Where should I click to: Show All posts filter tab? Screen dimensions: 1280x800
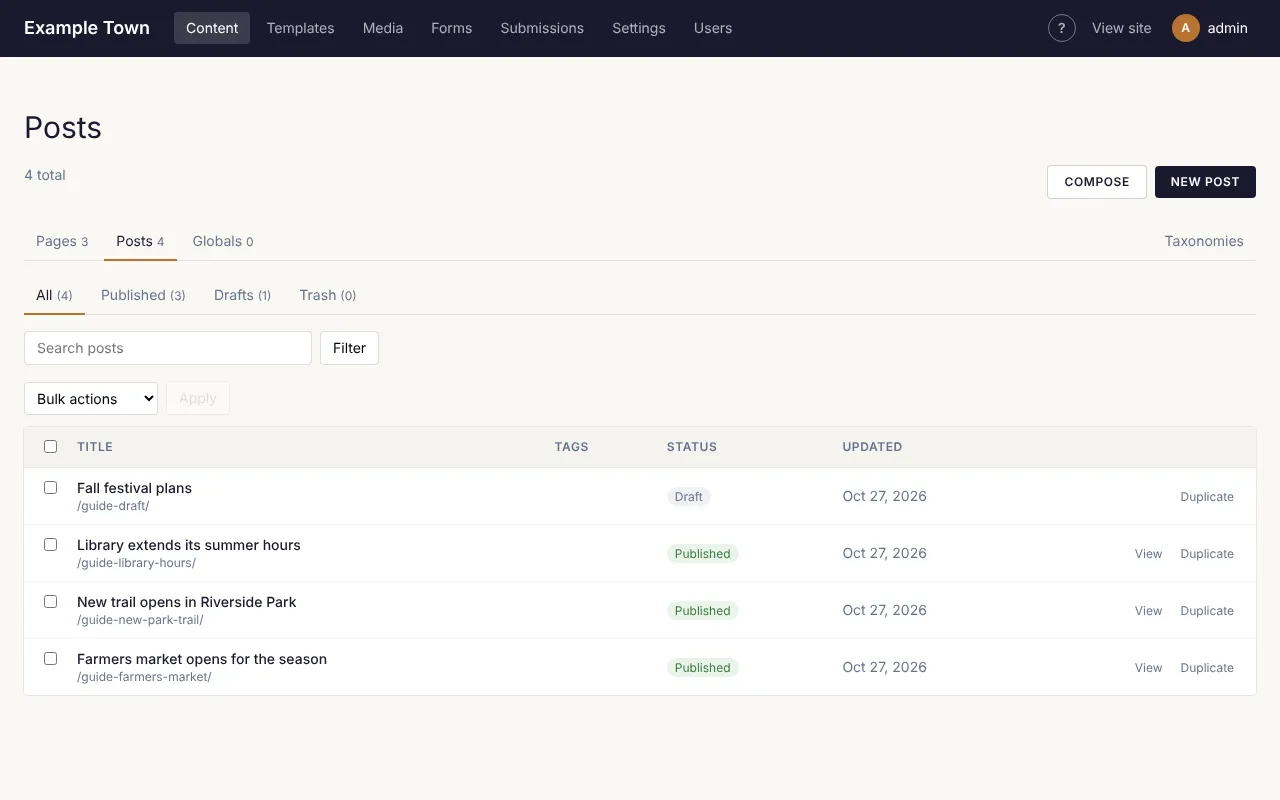pyautogui.click(x=54, y=295)
